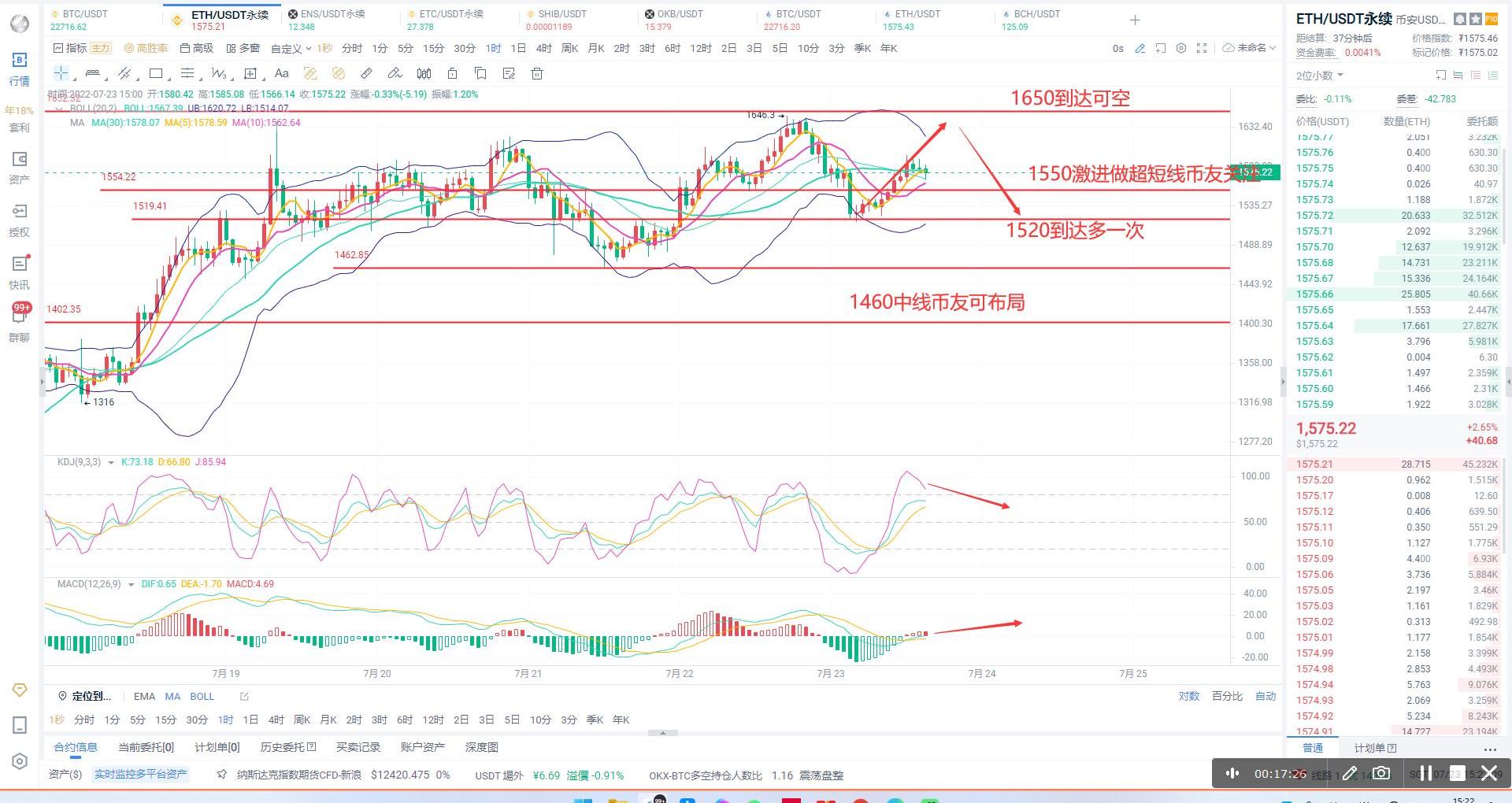Viewport: 1512px width, 803px height.
Task: Expand the 自定义 custom interval dropdown
Action: click(x=291, y=49)
